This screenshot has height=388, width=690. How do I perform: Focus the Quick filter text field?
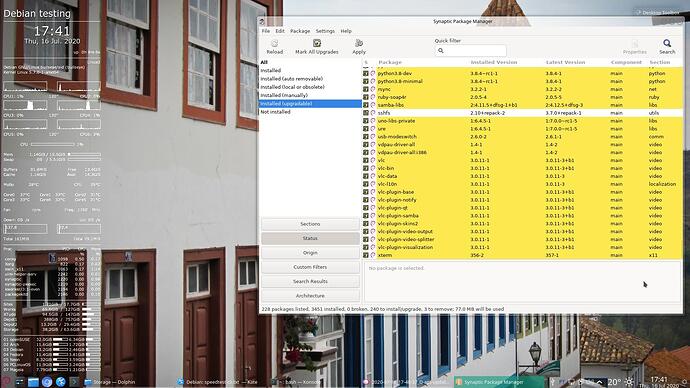(470, 51)
